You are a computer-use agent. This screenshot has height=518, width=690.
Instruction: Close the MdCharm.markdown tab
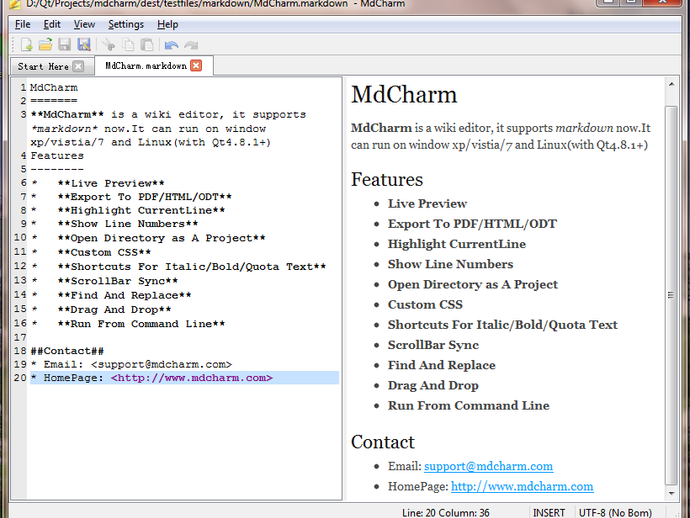(x=196, y=66)
